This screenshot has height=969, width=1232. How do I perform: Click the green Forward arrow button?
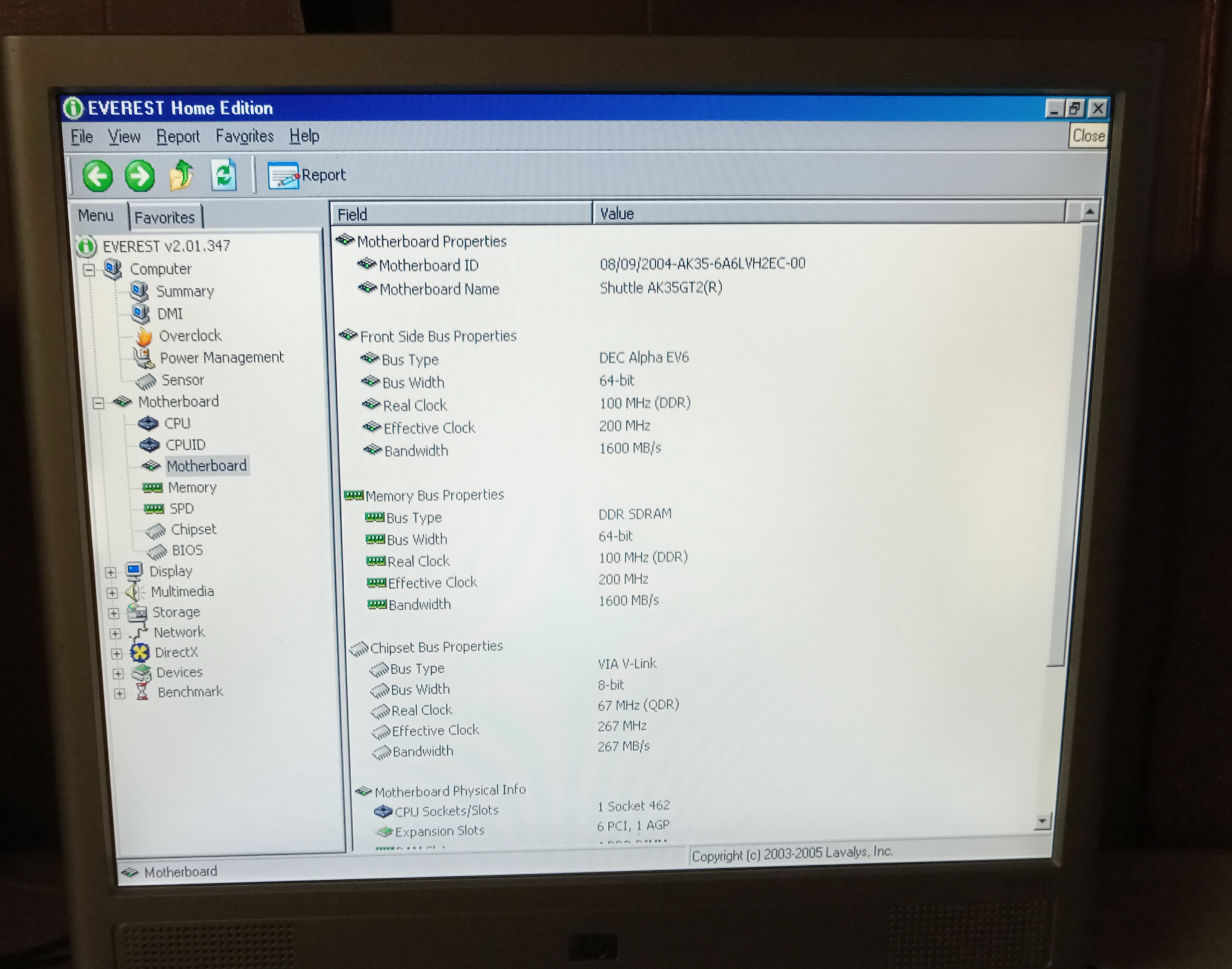point(139,176)
